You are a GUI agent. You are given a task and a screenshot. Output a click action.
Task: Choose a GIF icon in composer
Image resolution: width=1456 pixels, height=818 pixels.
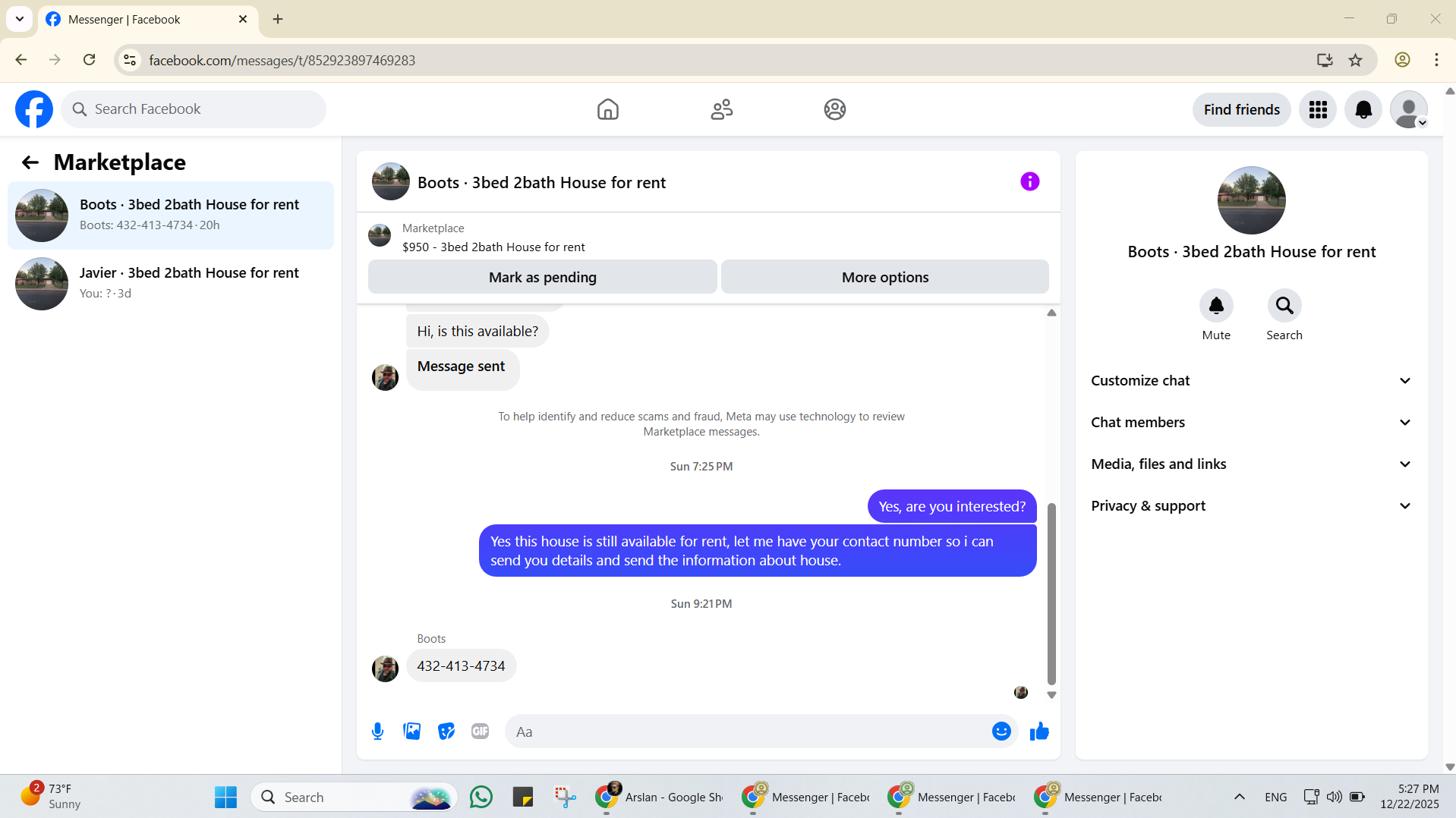click(x=480, y=731)
